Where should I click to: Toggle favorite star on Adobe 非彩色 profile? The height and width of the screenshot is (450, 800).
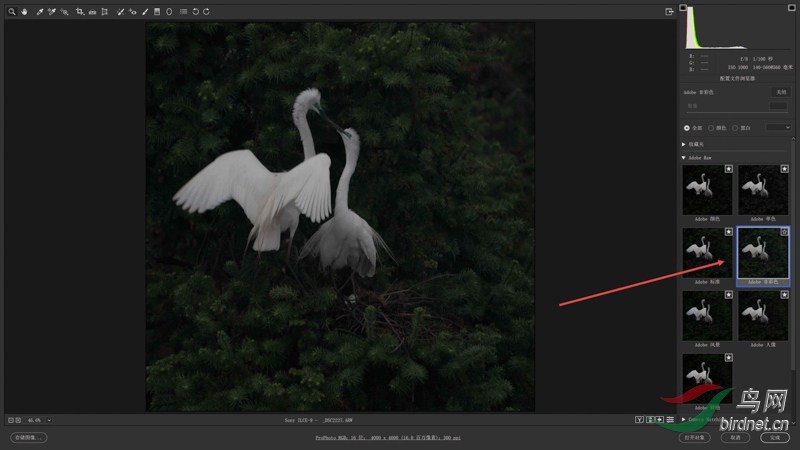tap(785, 232)
